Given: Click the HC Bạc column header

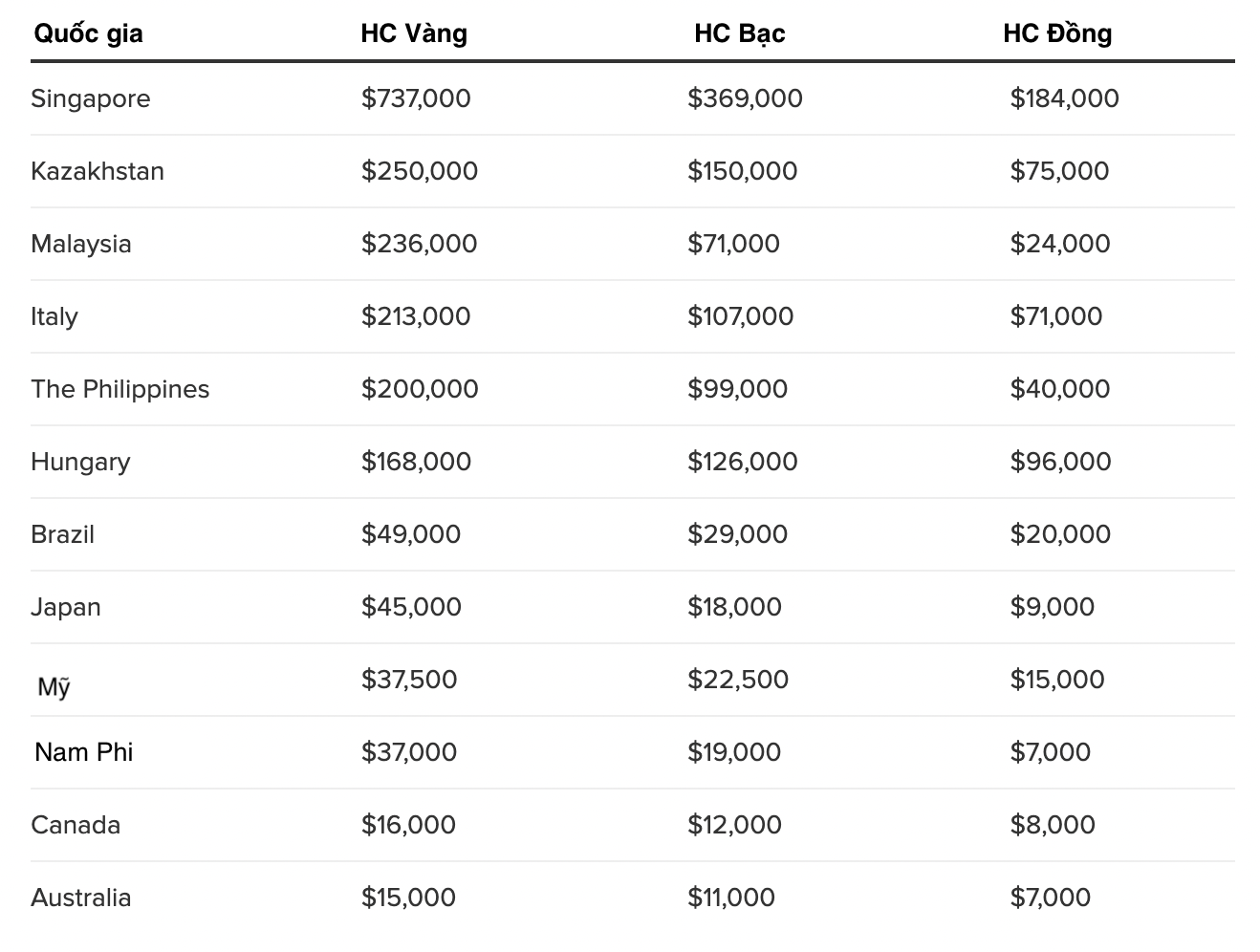Looking at the screenshot, I should pyautogui.click(x=739, y=33).
